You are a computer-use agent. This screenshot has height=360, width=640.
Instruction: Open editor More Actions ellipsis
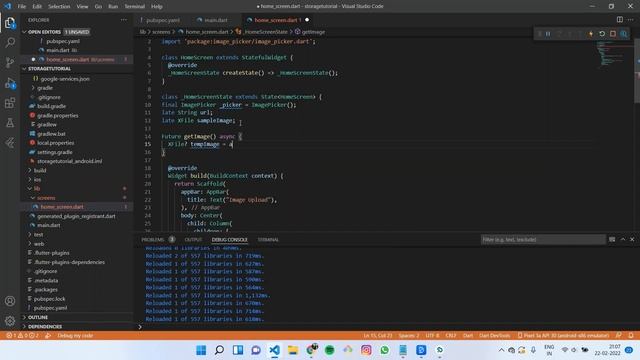pyautogui.click(x=631, y=20)
